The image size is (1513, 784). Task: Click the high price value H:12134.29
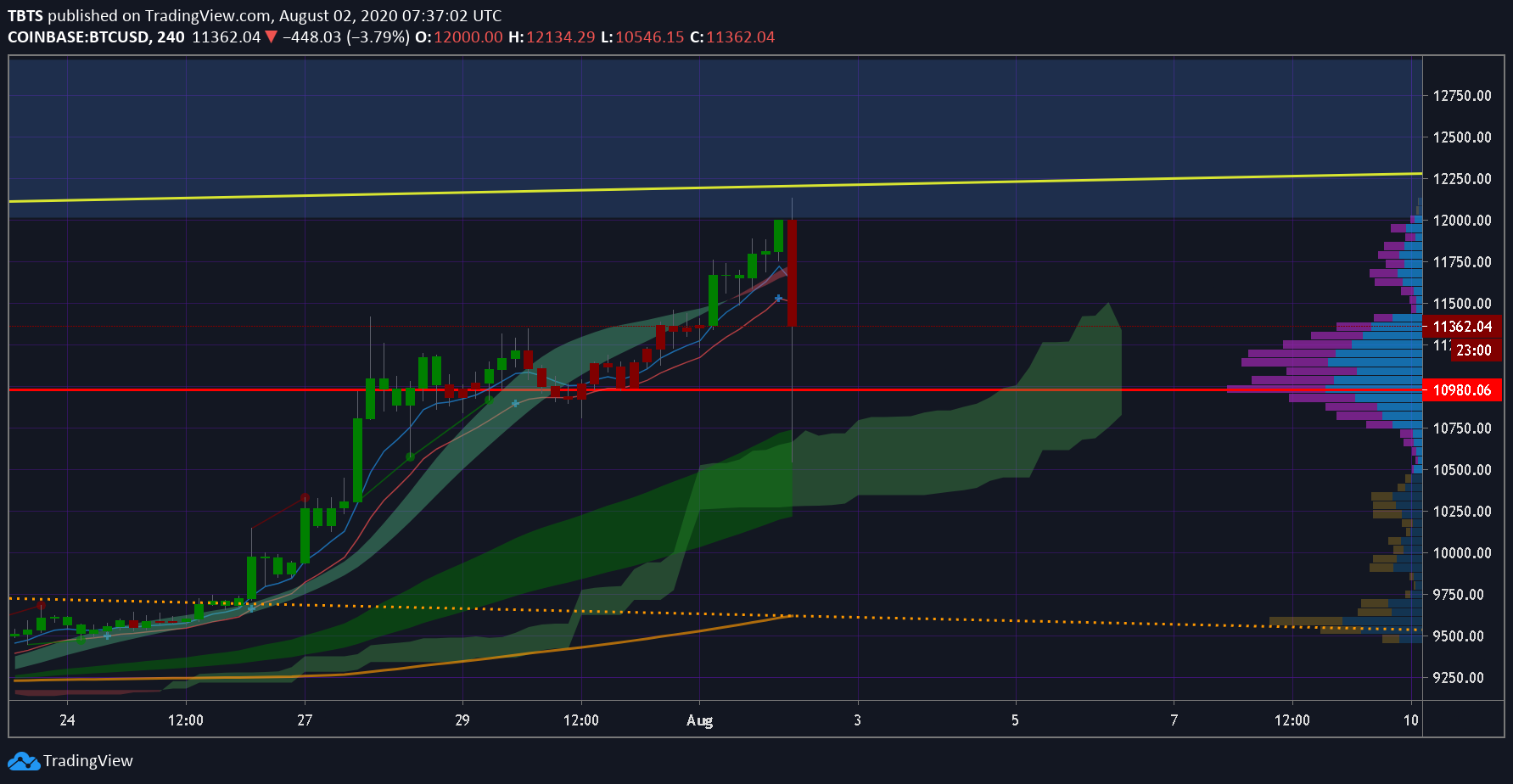(x=552, y=37)
